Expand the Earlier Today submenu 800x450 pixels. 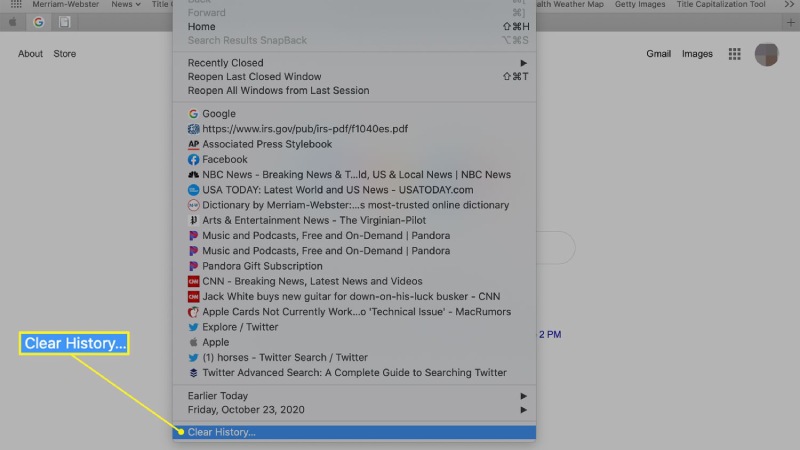coord(354,396)
